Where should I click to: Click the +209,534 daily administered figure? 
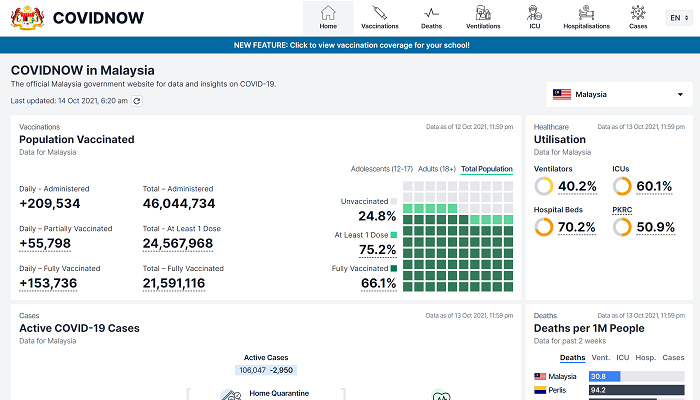50,204
